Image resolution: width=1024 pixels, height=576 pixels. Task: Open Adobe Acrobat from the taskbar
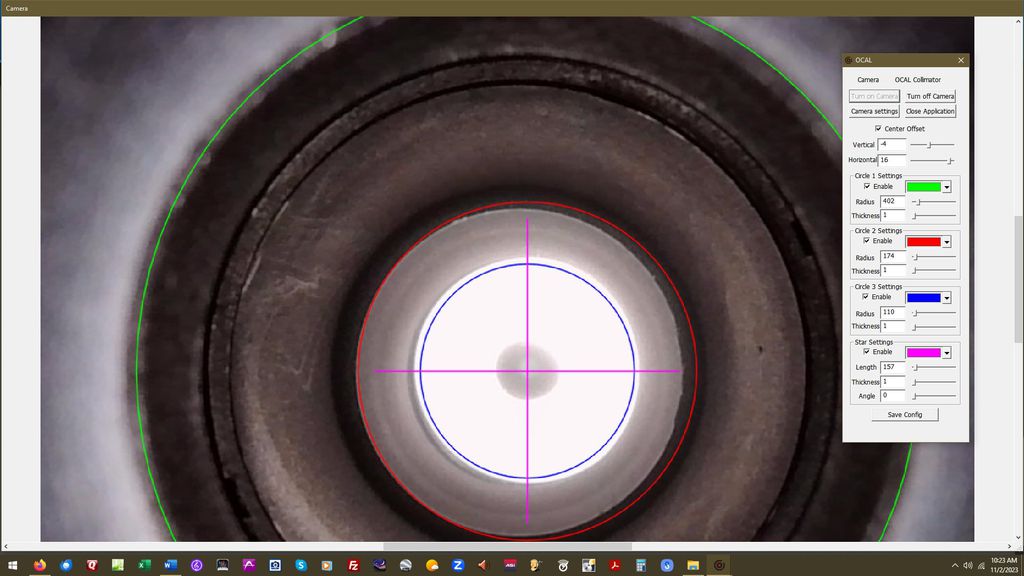(x=615, y=565)
